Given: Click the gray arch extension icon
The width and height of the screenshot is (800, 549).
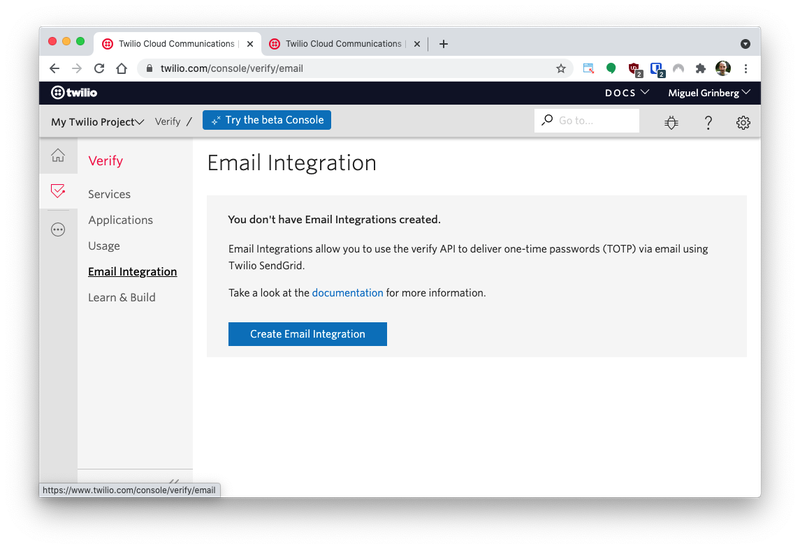Looking at the screenshot, I should (678, 68).
